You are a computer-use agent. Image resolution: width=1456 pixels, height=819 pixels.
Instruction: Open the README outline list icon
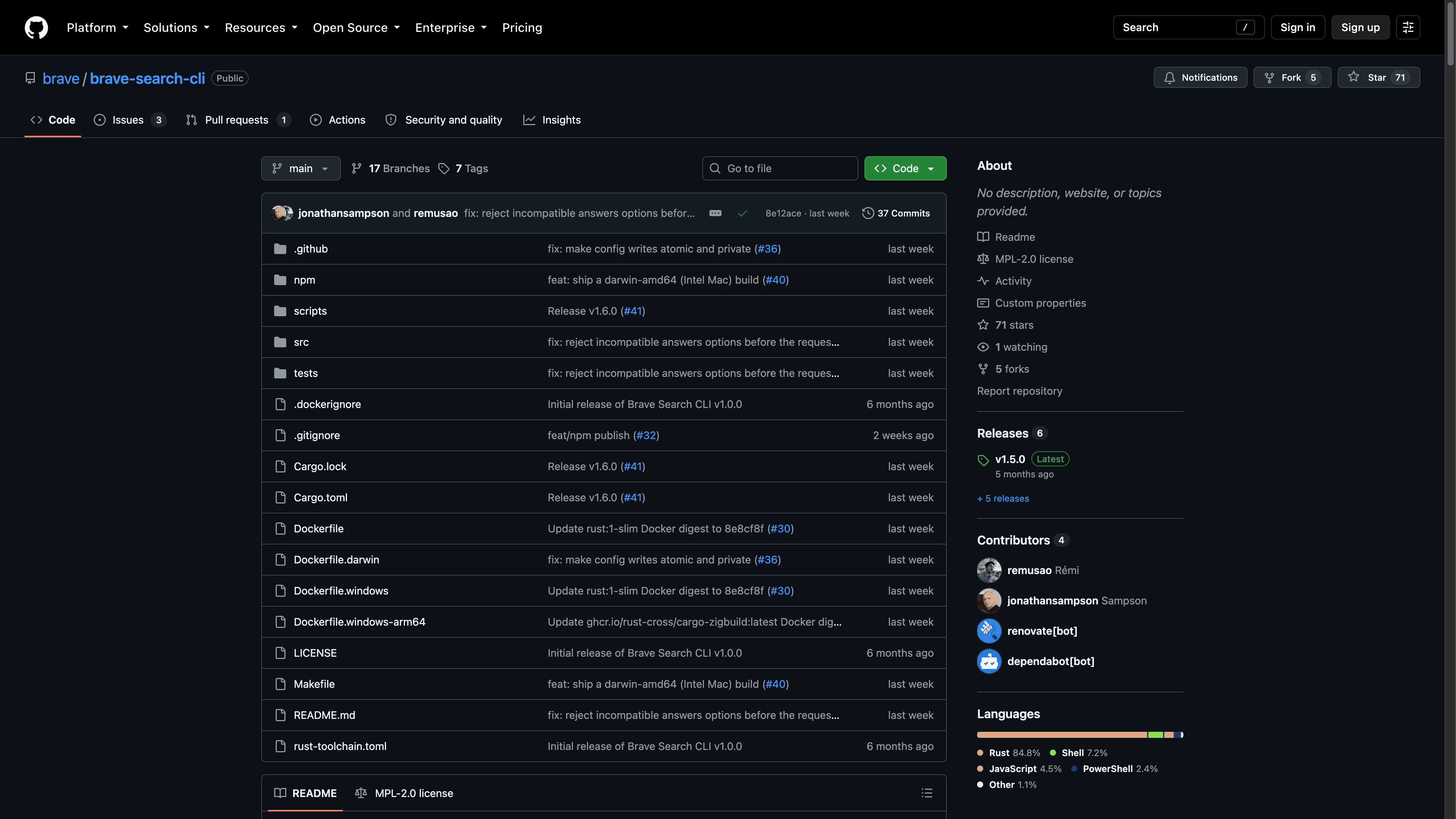pos(927,793)
